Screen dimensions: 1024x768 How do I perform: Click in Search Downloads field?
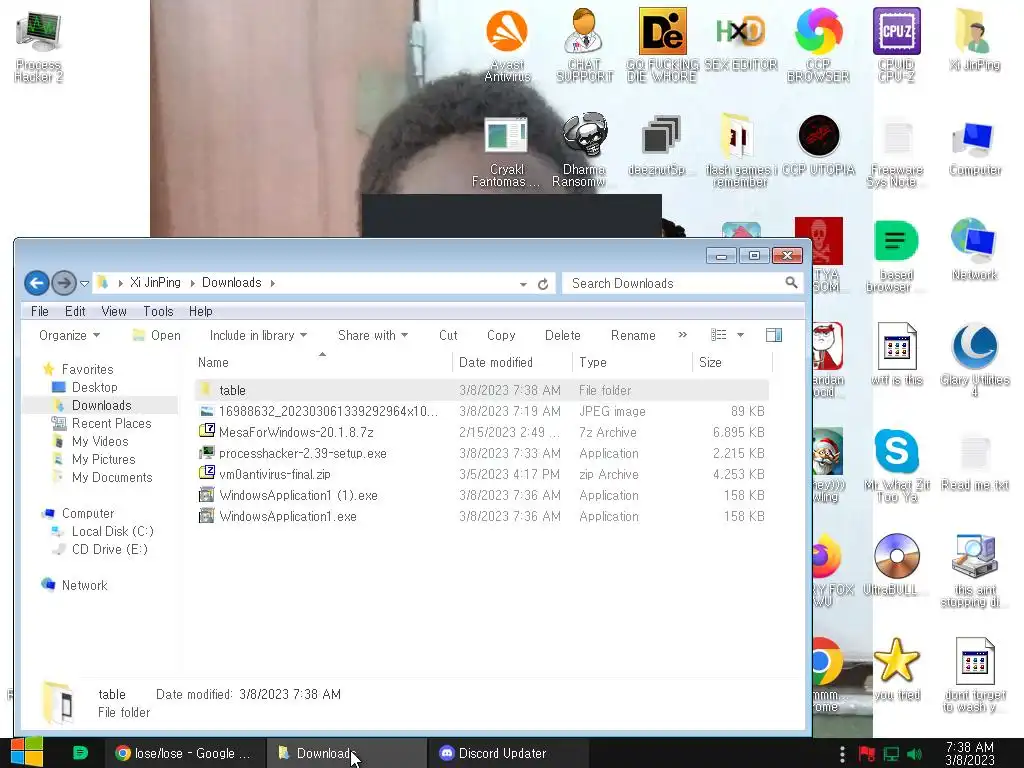[x=682, y=283]
